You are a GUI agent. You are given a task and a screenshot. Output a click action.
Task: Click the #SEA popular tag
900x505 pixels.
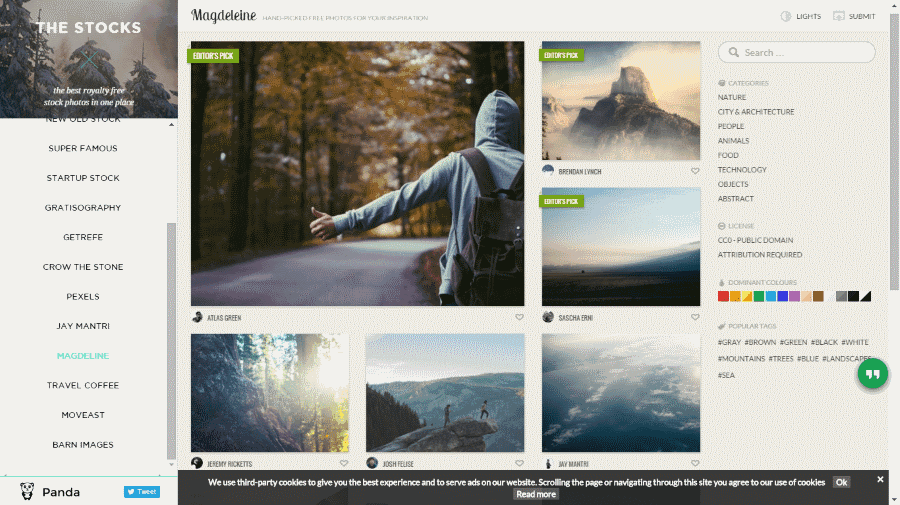coord(726,375)
